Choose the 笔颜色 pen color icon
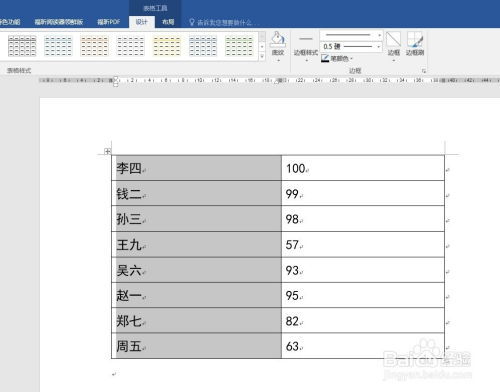Viewport: 500px width, 392px height. tap(325, 58)
